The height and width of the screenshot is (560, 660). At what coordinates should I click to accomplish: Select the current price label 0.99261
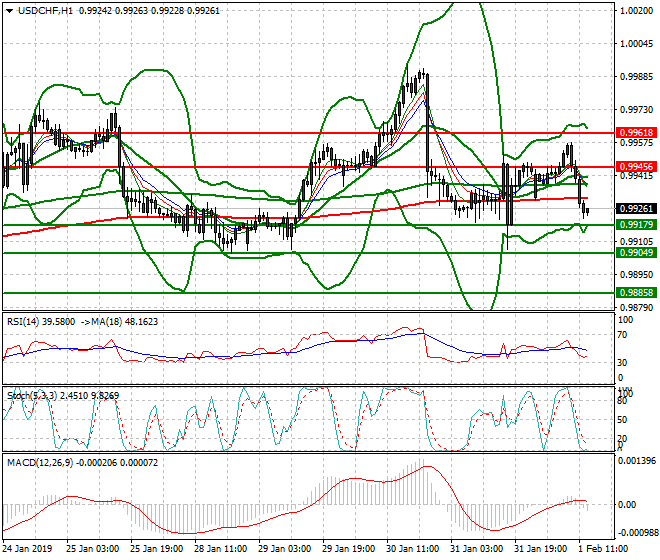click(636, 208)
